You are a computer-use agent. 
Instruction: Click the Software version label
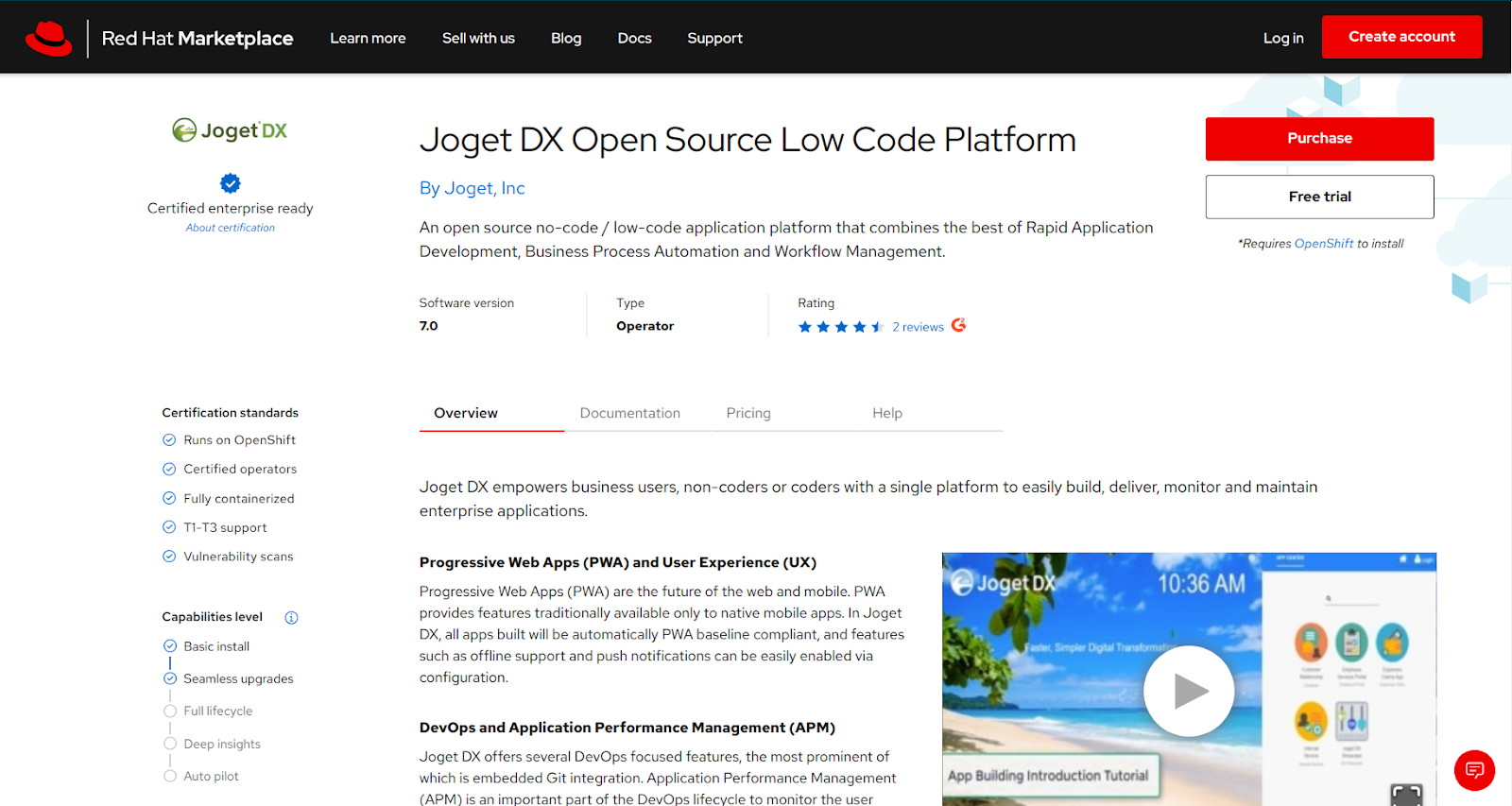467,303
